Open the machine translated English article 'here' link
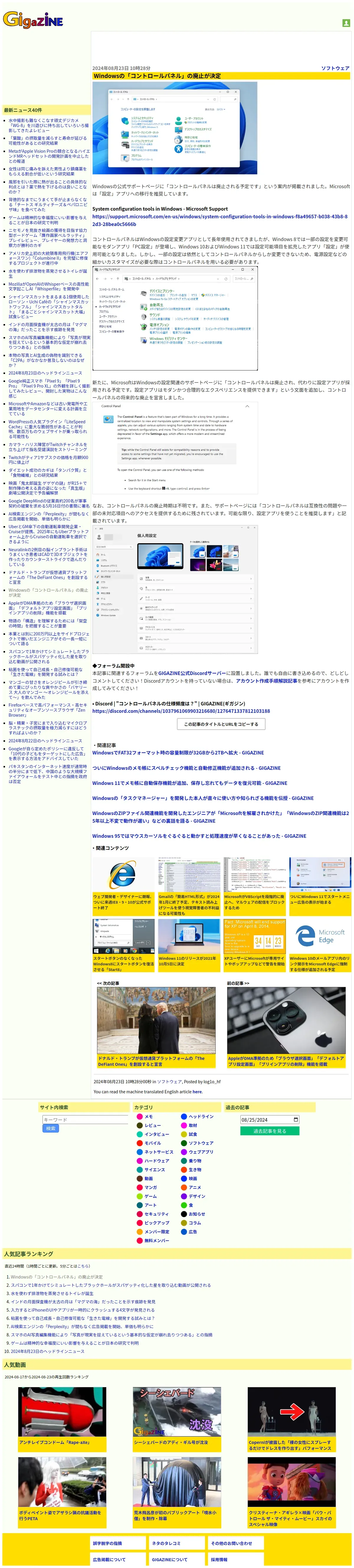Screen dimensions: 354x1568 tap(197, 1092)
